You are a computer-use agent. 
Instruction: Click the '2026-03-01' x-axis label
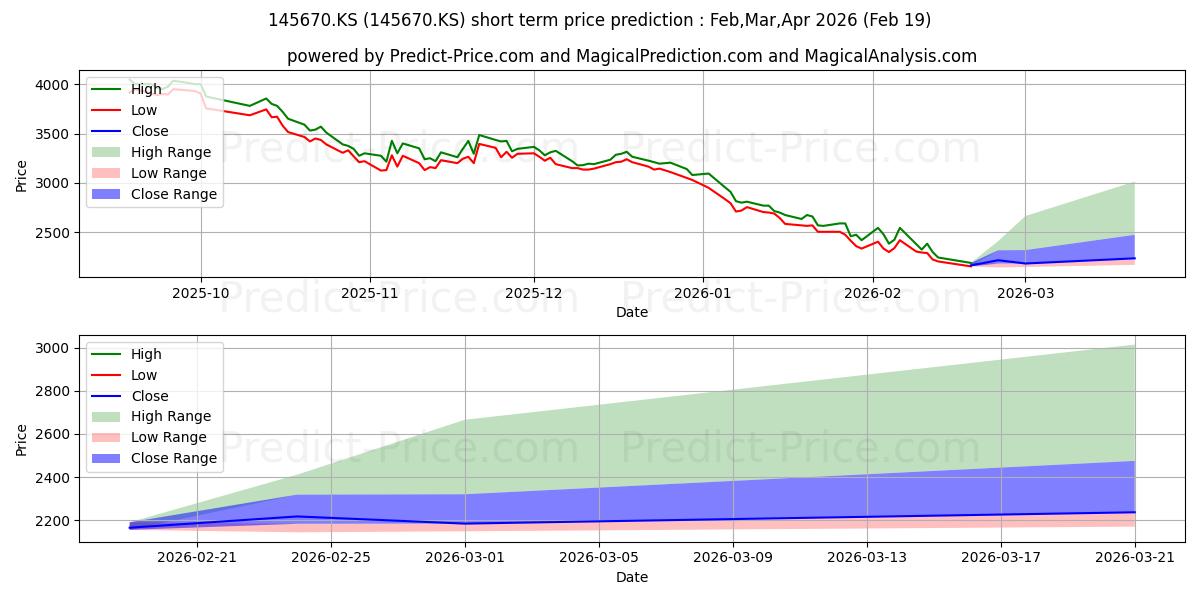pos(466,559)
